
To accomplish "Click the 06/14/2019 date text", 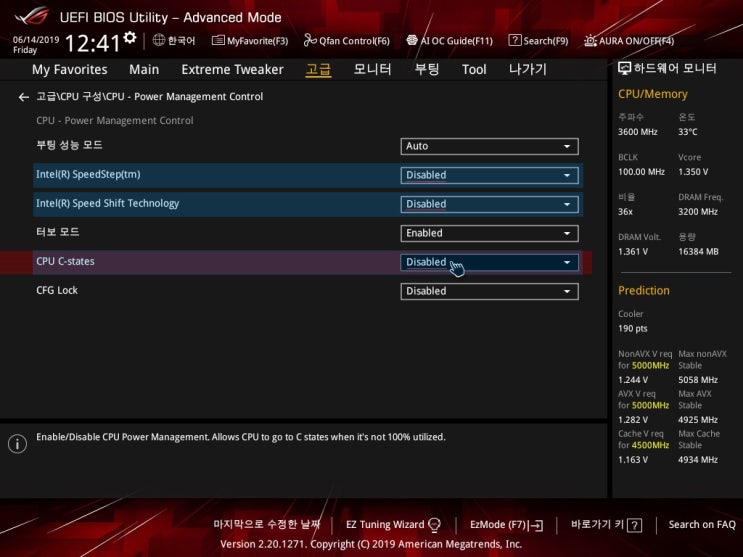I will 36,40.
